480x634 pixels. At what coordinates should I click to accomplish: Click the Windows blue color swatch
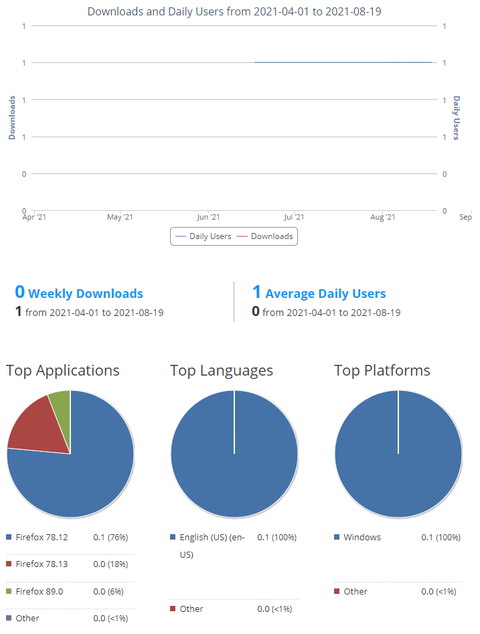(x=337, y=537)
